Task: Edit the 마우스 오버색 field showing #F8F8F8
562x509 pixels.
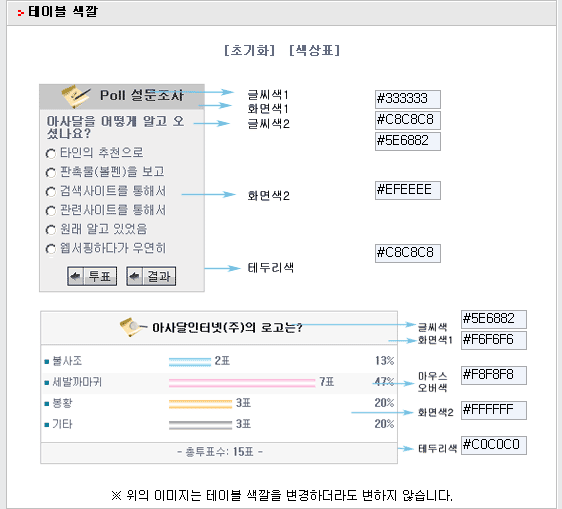Action: pos(494,375)
